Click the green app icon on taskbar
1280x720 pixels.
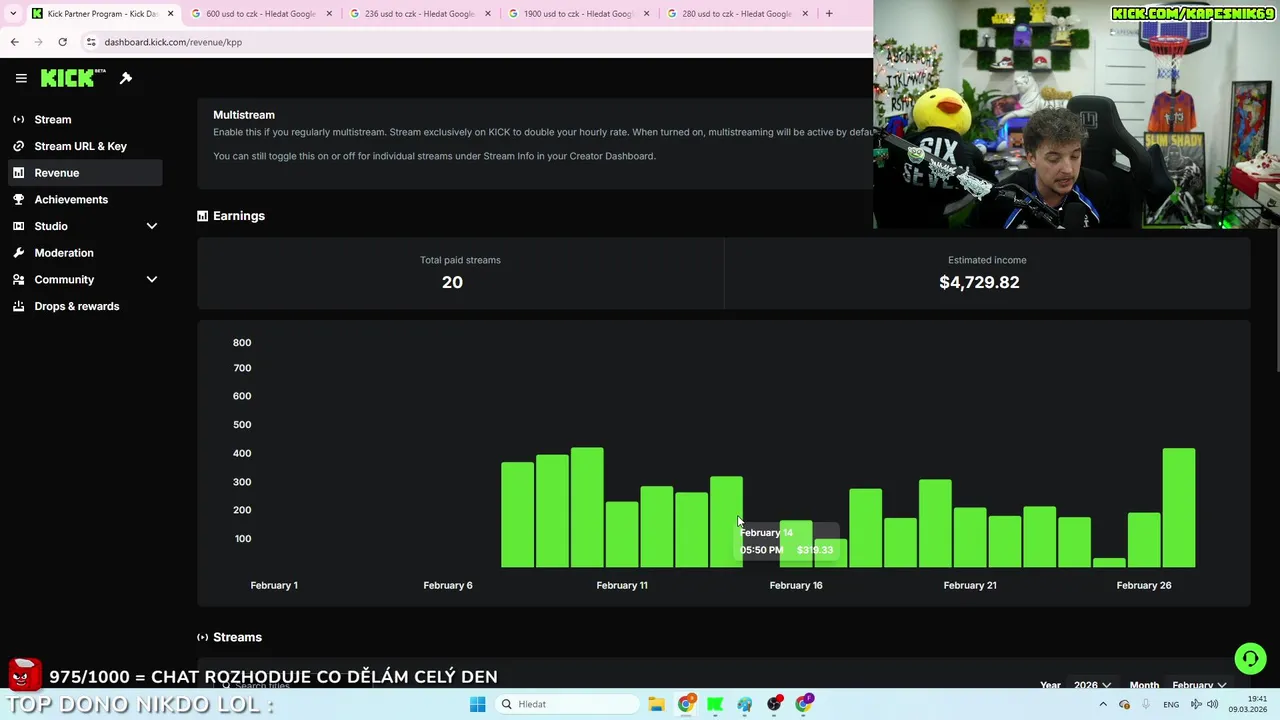pos(715,704)
